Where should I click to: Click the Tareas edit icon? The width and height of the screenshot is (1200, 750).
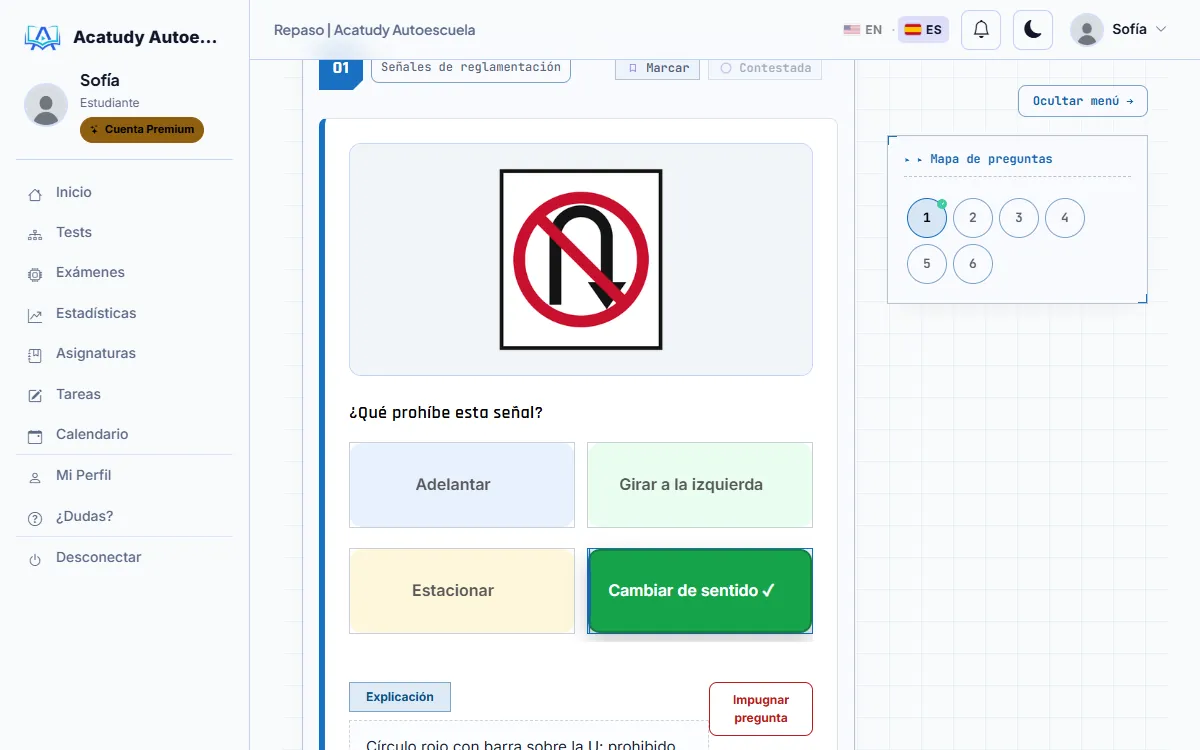click(x=35, y=396)
